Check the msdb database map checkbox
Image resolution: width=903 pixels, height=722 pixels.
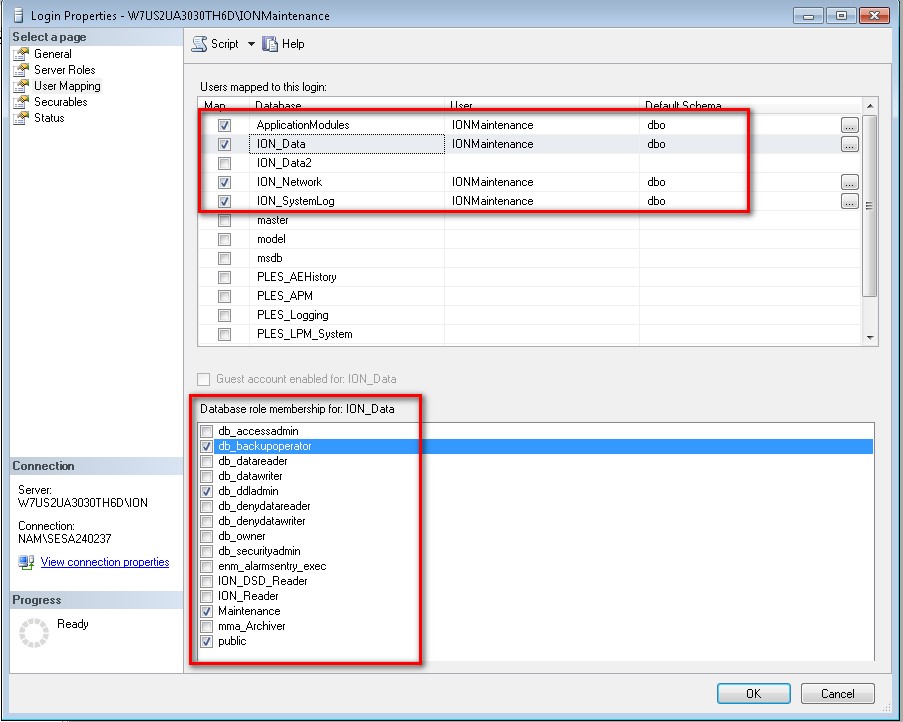(x=225, y=258)
